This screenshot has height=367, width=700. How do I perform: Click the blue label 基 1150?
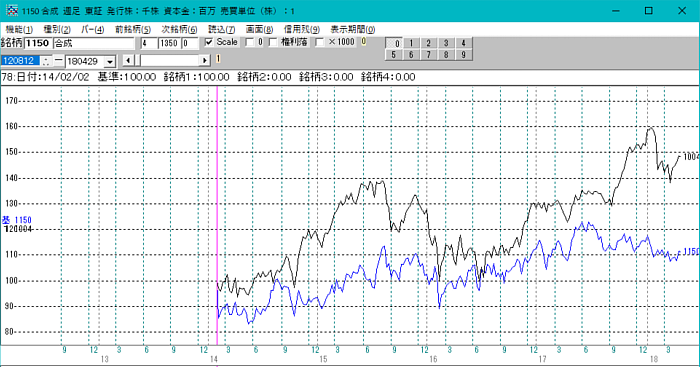point(17,220)
